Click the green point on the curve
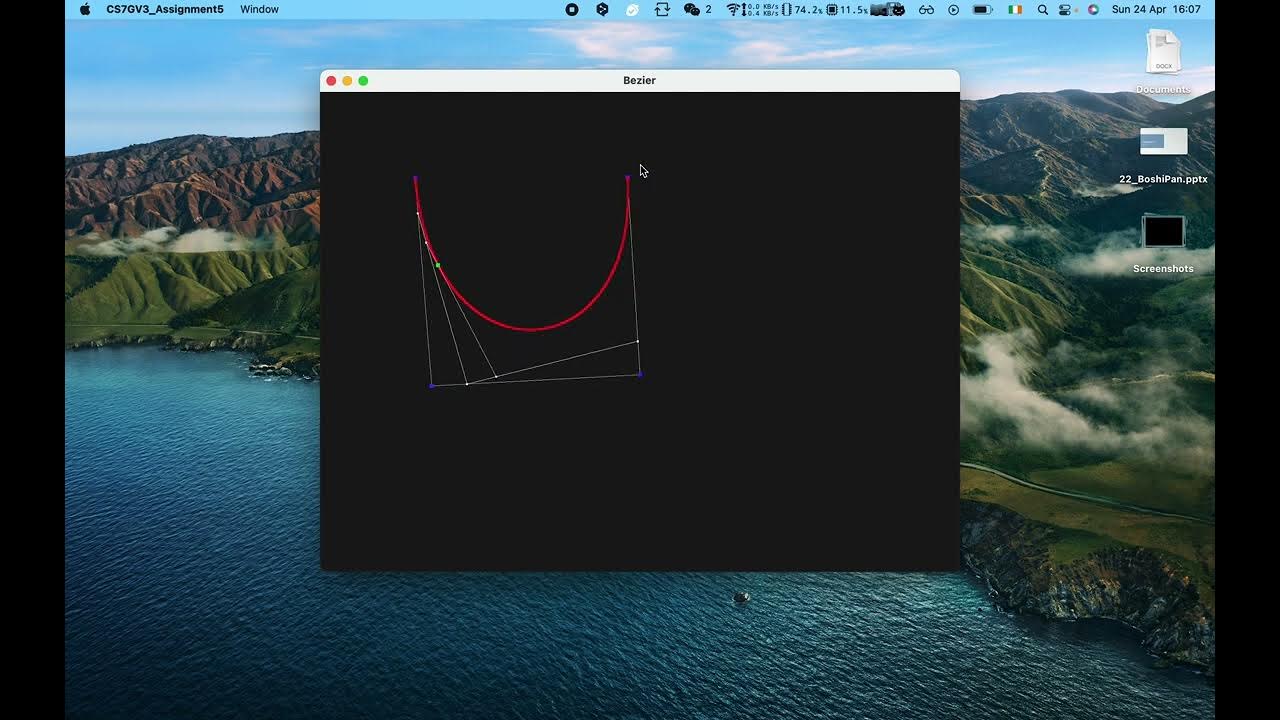Image resolution: width=1280 pixels, height=720 pixels. [x=437, y=265]
